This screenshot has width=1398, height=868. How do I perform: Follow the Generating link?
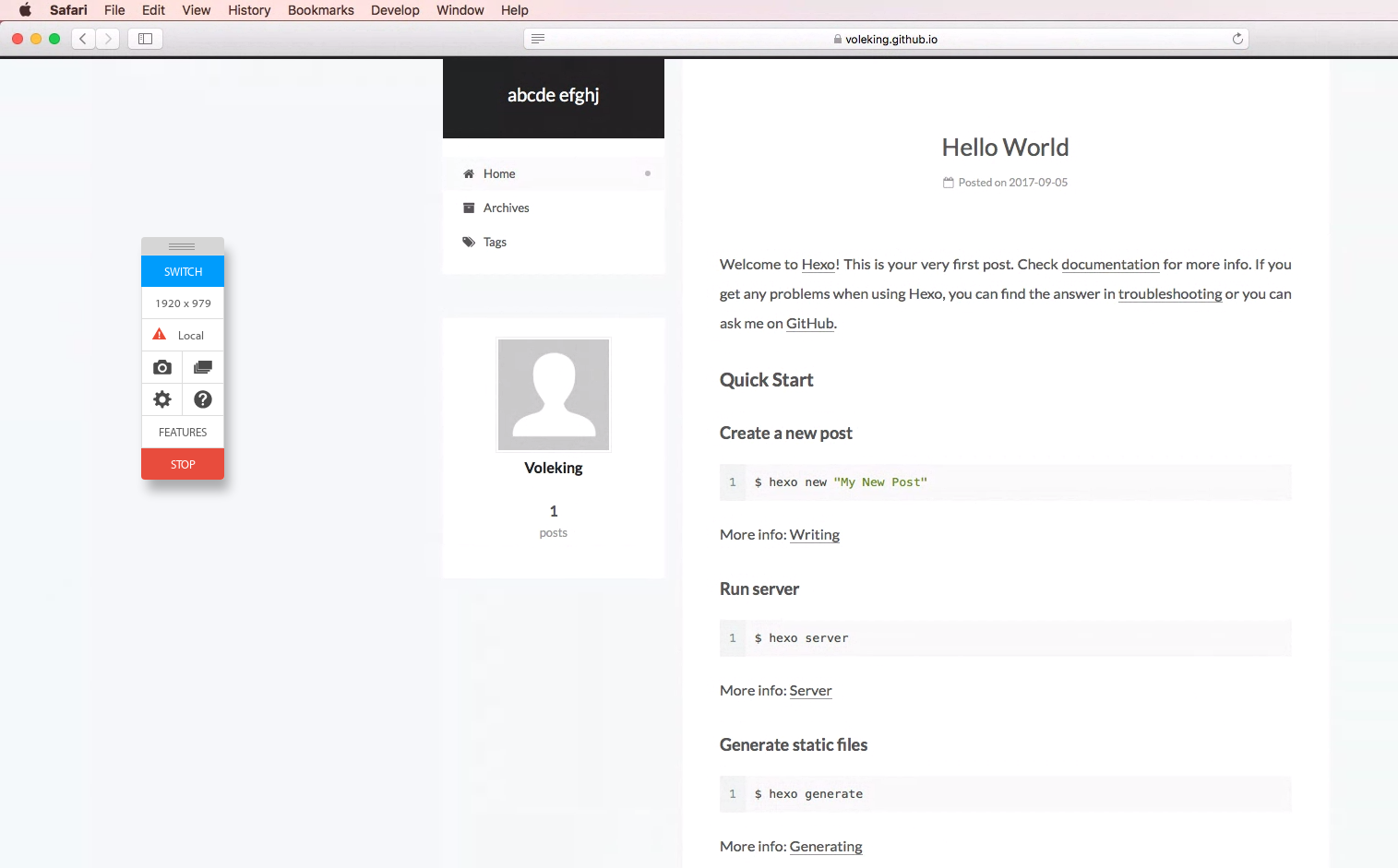click(826, 847)
